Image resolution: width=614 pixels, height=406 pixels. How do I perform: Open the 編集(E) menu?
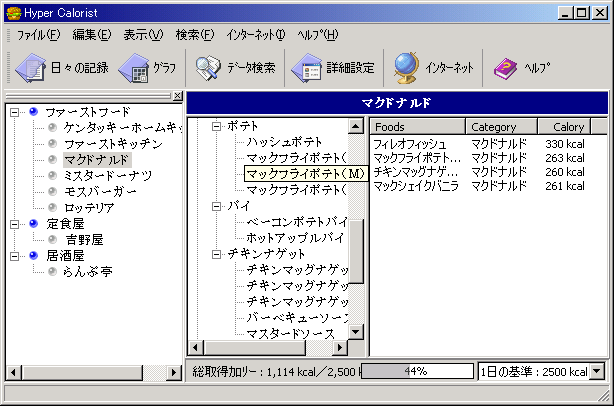pyautogui.click(x=92, y=35)
